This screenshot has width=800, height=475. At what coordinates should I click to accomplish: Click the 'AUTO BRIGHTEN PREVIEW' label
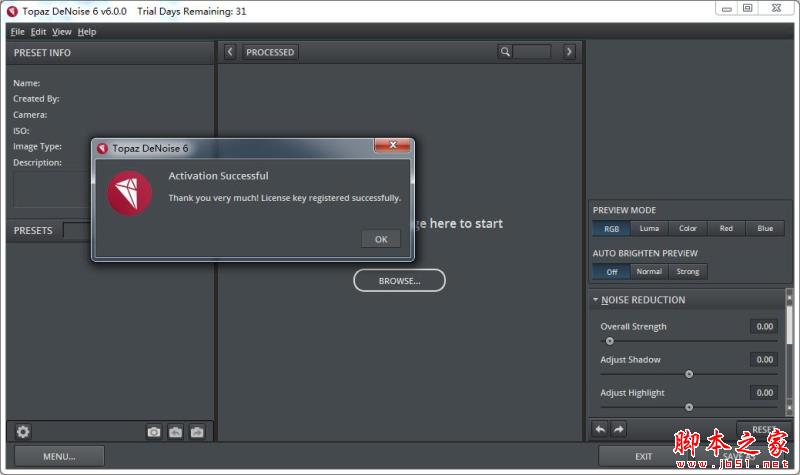[645, 253]
